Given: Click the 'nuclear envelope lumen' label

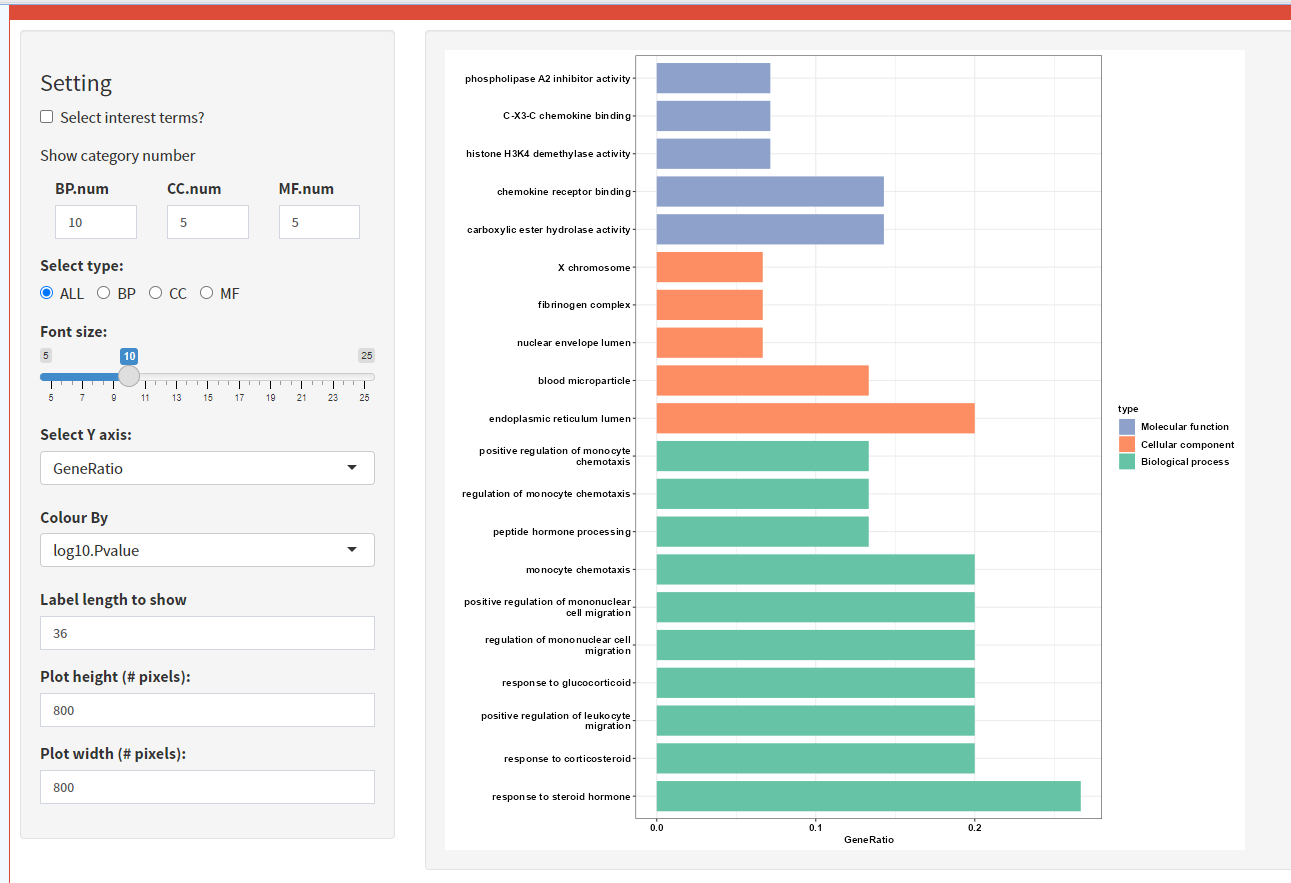Looking at the screenshot, I should click(574, 343).
